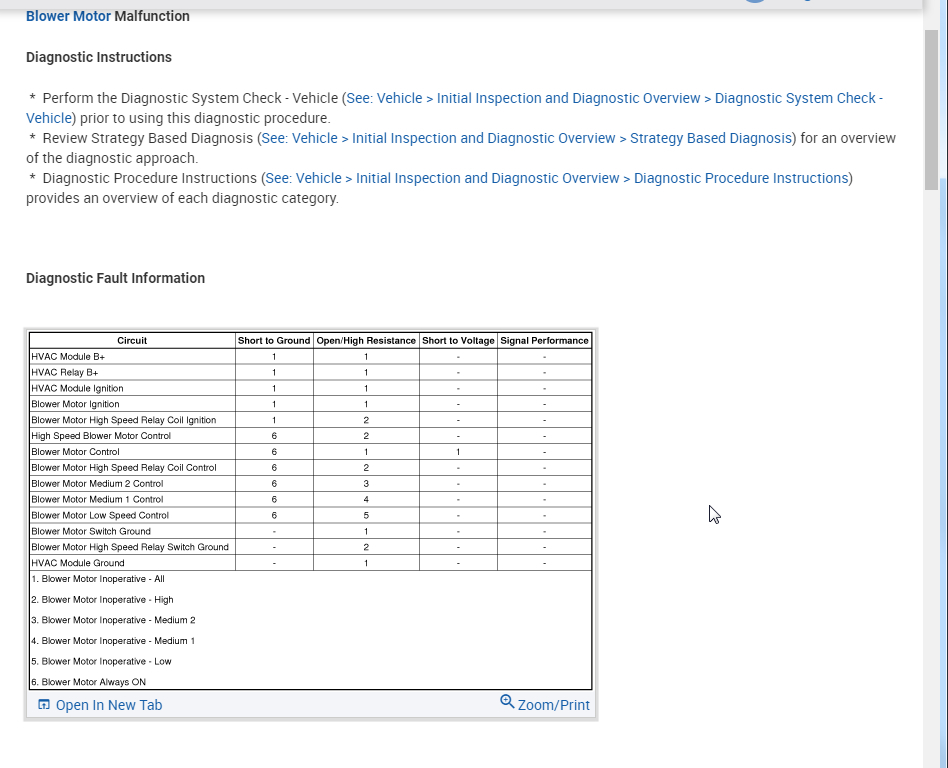Click Short to Voltage value for Blower Motor Control
948x768 pixels.
point(458,452)
